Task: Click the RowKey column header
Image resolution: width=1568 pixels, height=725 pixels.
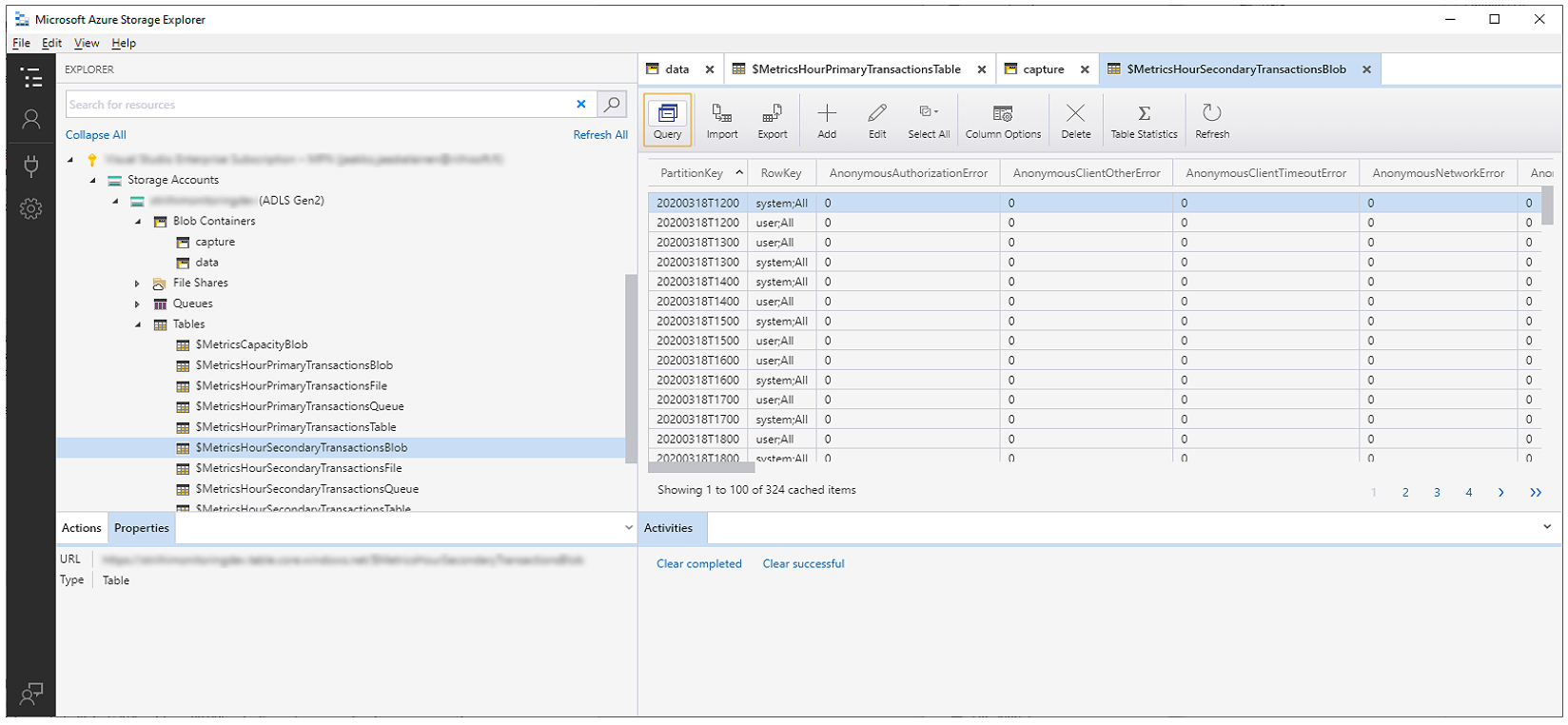Action: (x=781, y=173)
